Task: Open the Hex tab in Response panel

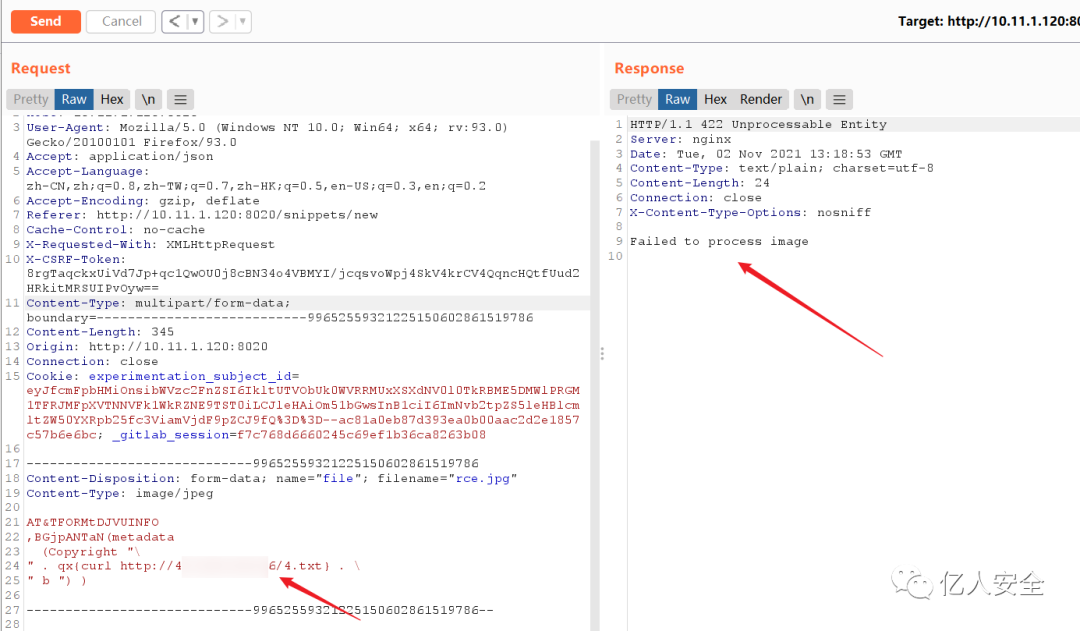Action: tap(715, 99)
